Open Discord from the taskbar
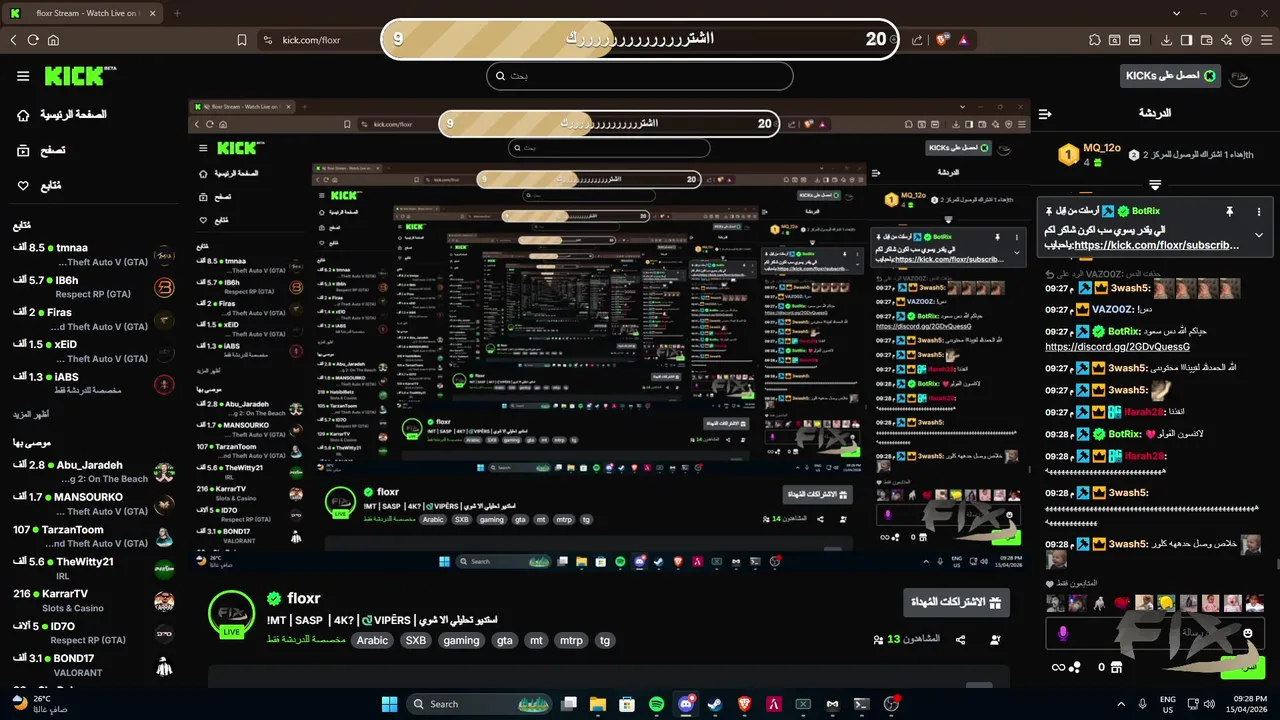 [686, 704]
